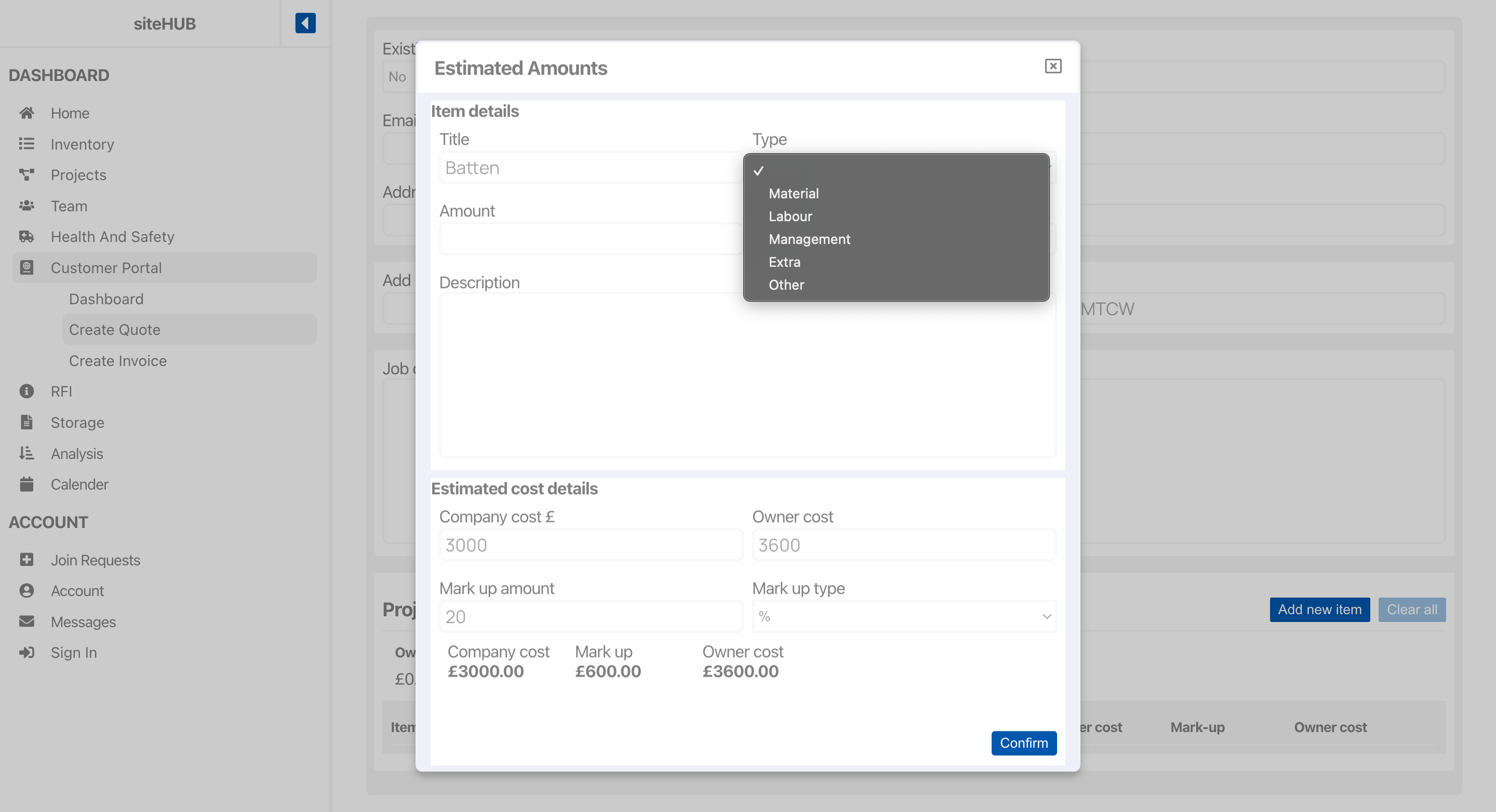1496x812 pixels.
Task: Click the Health And Safety icon
Action: pyautogui.click(x=27, y=236)
